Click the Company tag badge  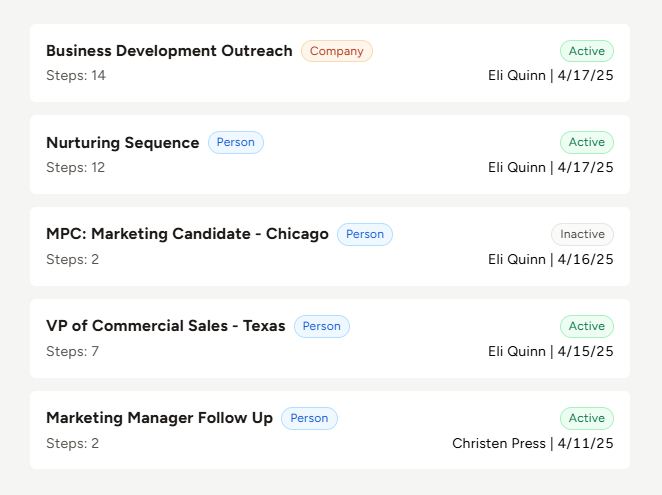click(x=337, y=51)
